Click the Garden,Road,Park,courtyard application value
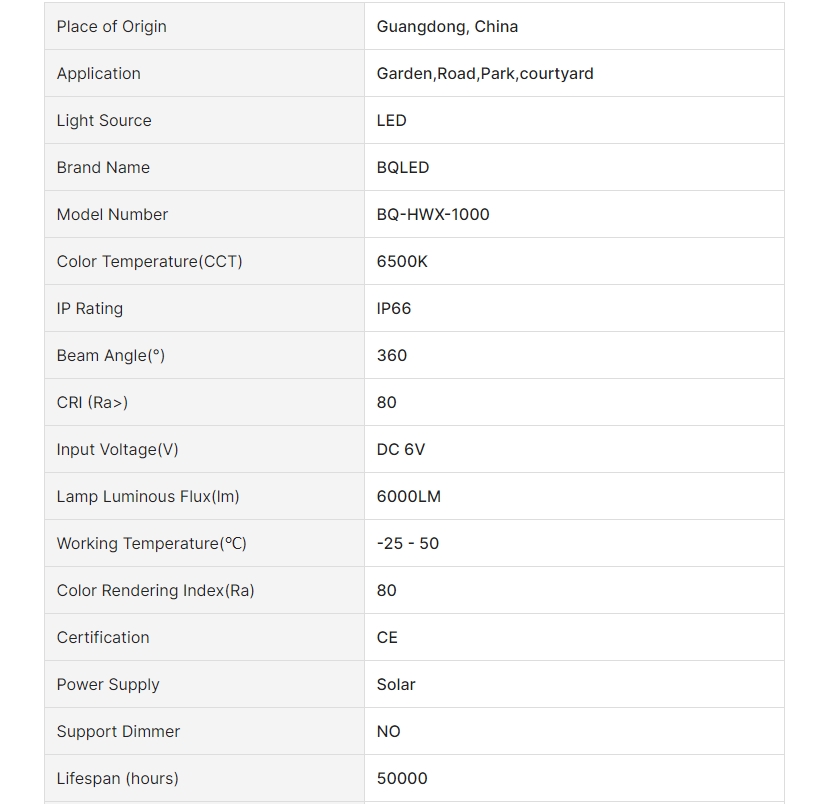The width and height of the screenshot is (829, 804). (485, 73)
